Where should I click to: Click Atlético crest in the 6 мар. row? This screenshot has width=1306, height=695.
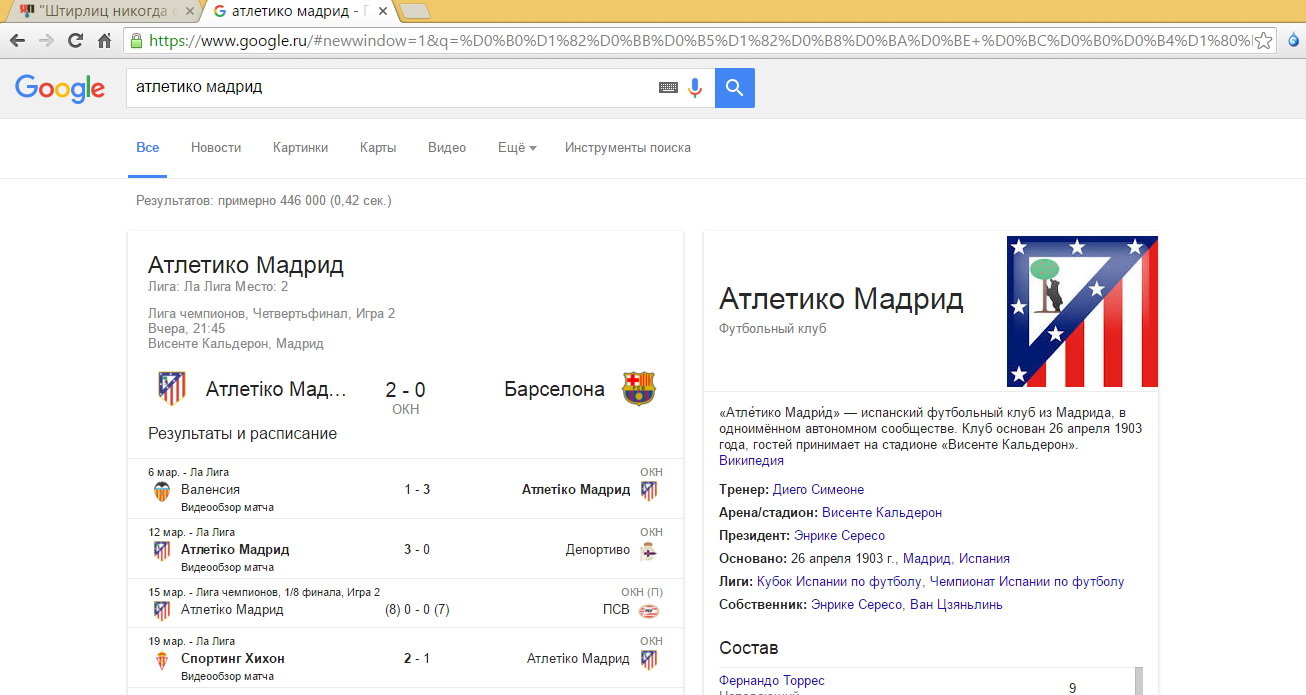(649, 490)
